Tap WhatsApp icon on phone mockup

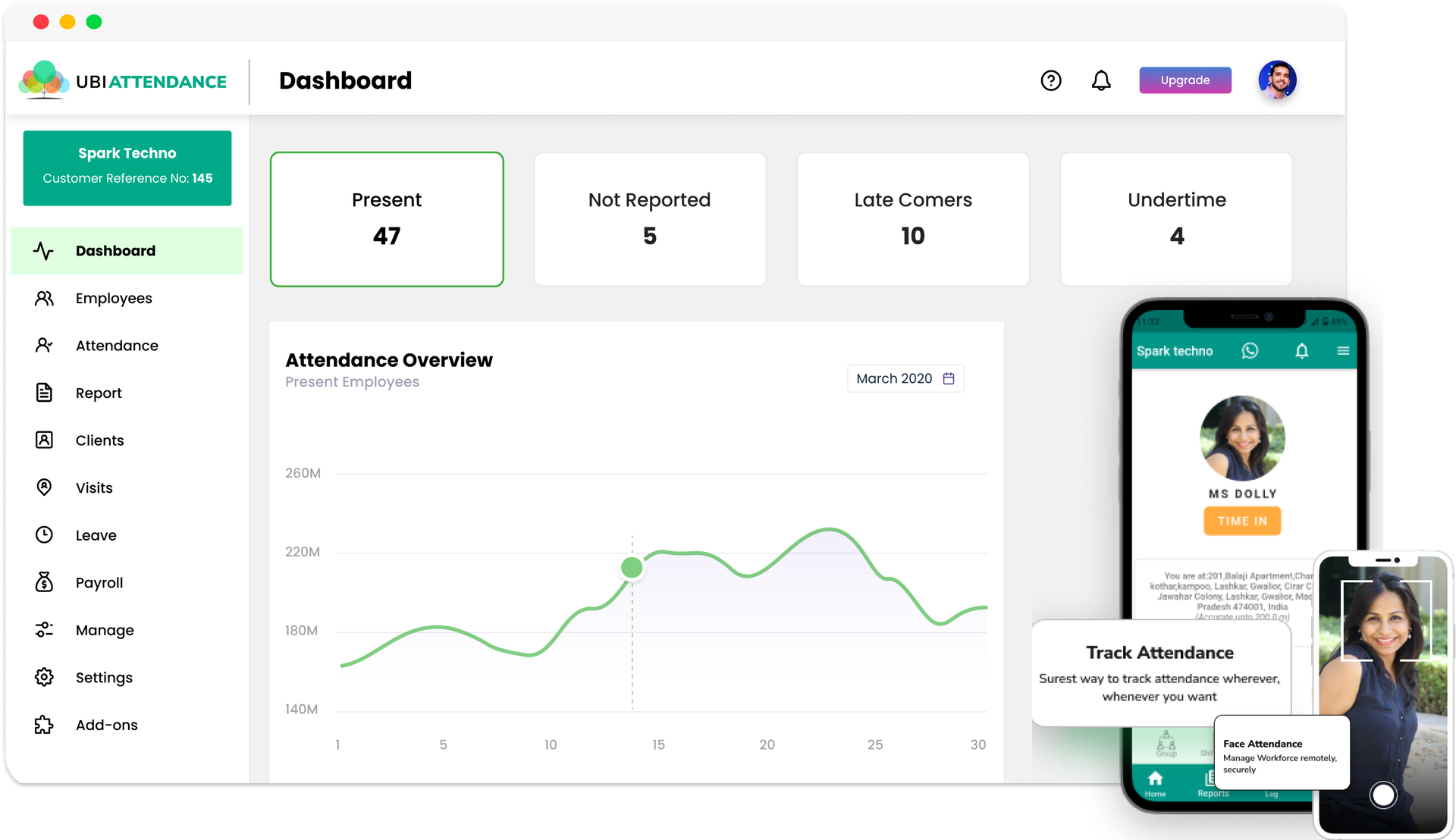point(1250,351)
